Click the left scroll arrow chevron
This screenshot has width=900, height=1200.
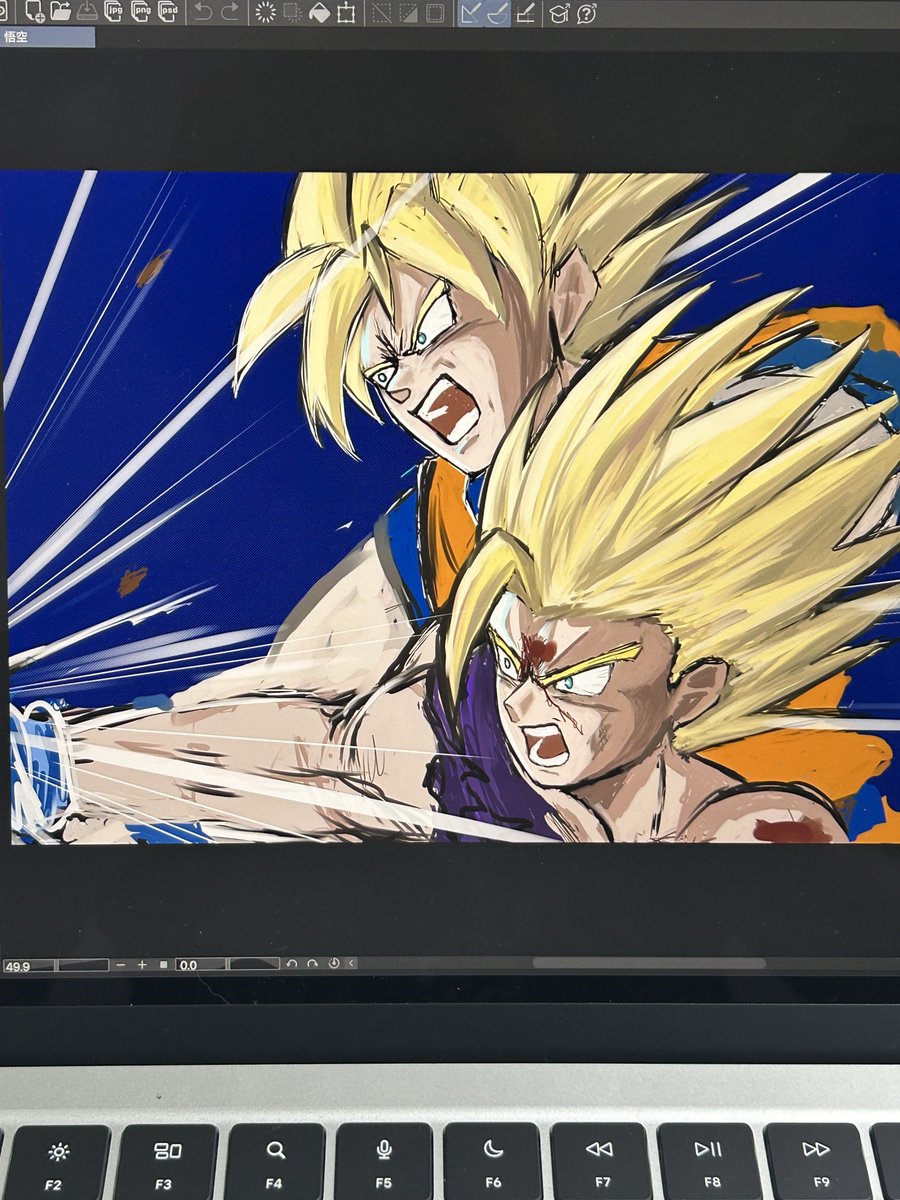pos(352,964)
